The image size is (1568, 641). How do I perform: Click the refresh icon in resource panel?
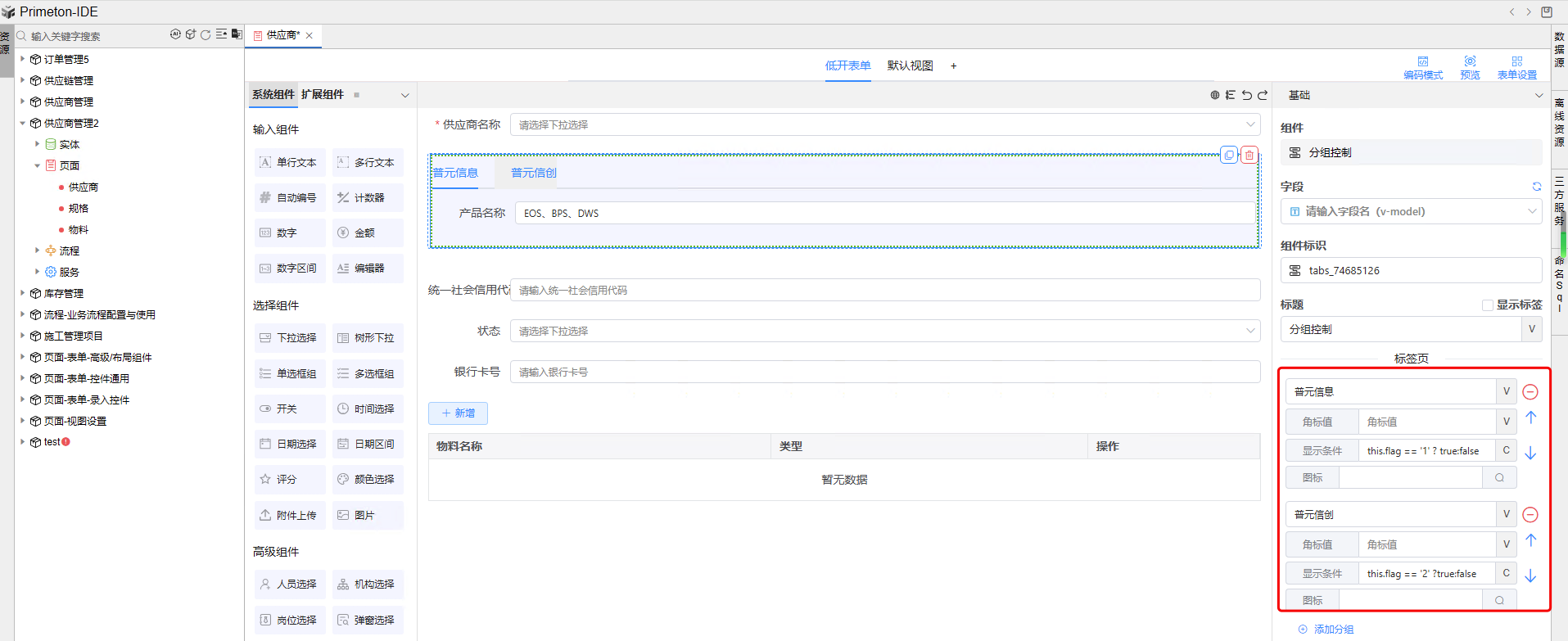206,34
